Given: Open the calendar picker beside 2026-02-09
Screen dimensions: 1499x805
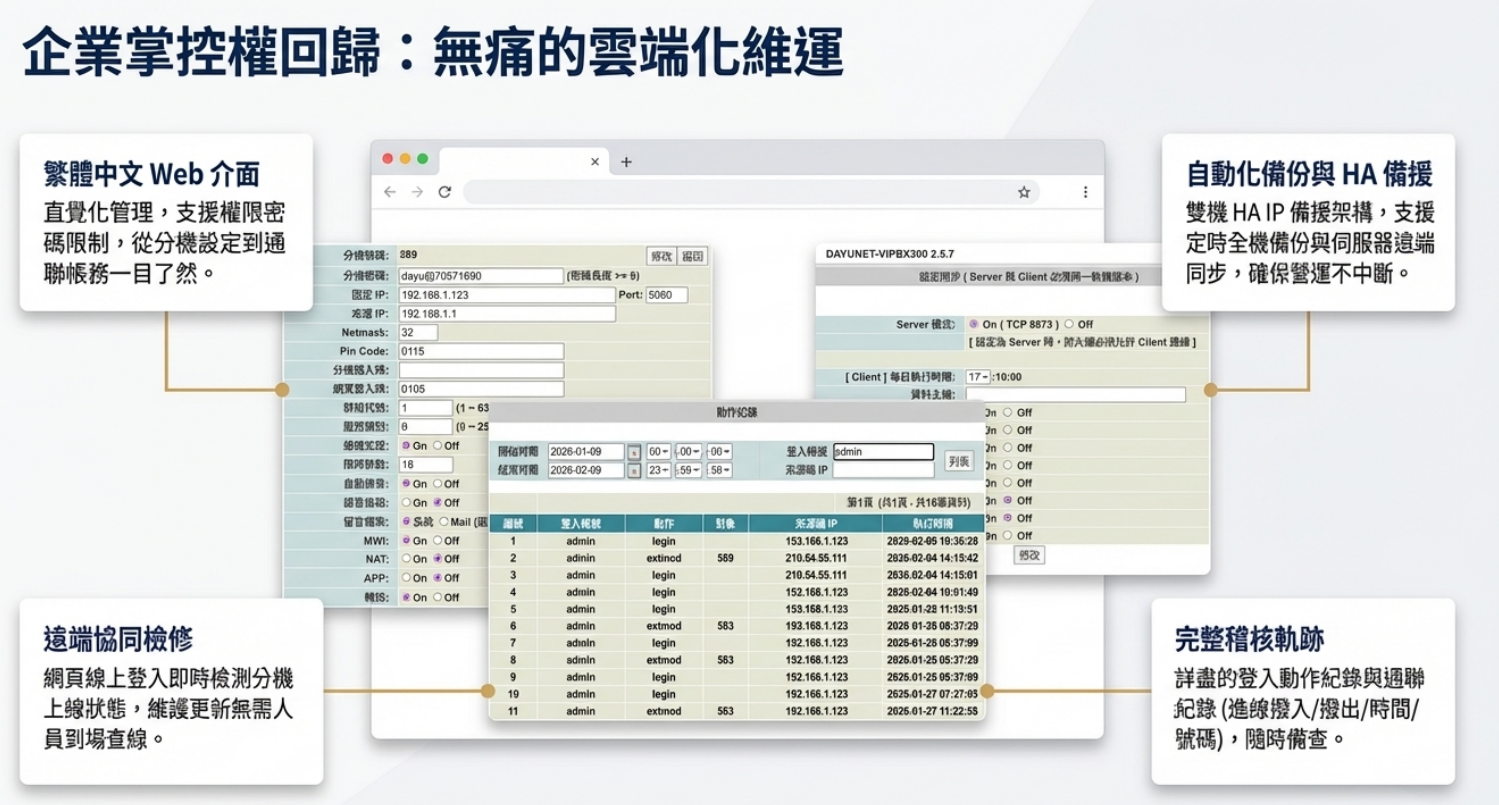Looking at the screenshot, I should 634,470.
